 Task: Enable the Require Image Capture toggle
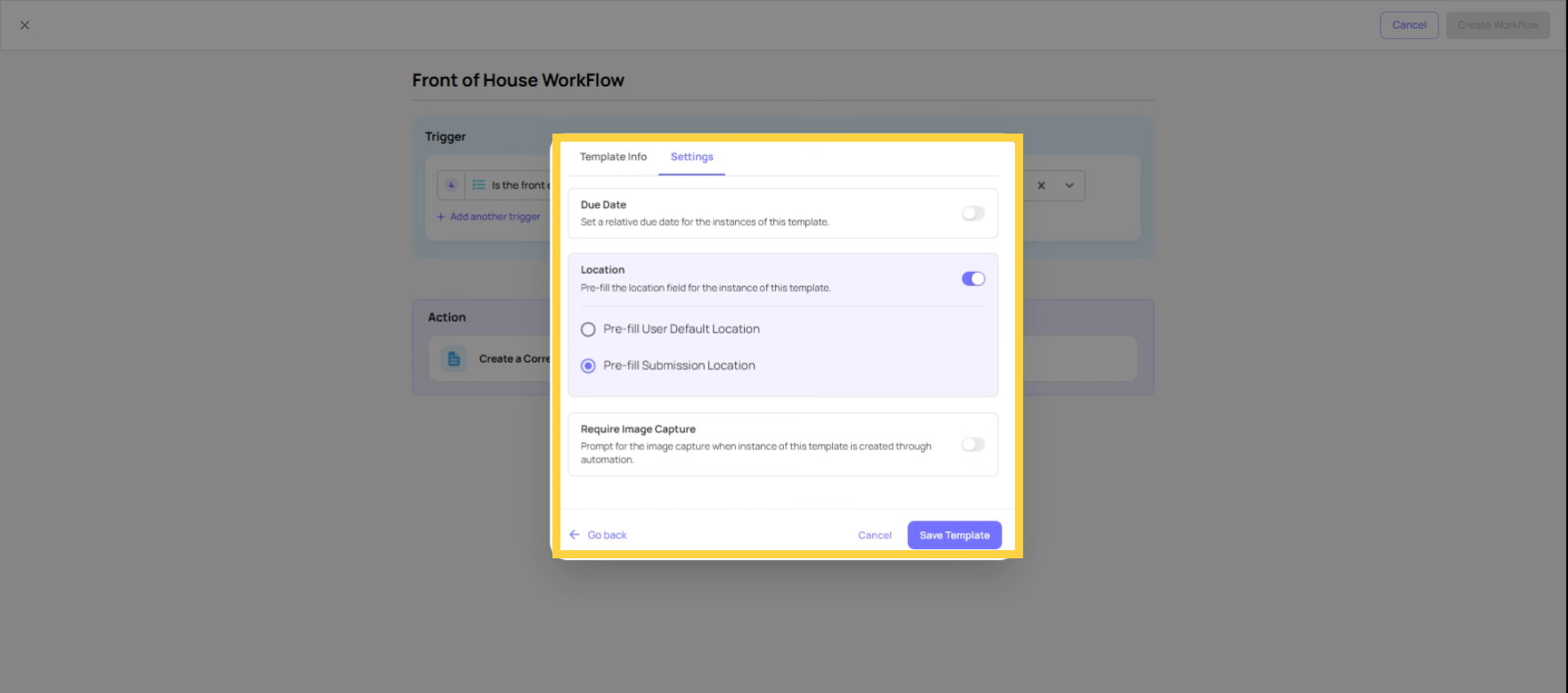973,445
